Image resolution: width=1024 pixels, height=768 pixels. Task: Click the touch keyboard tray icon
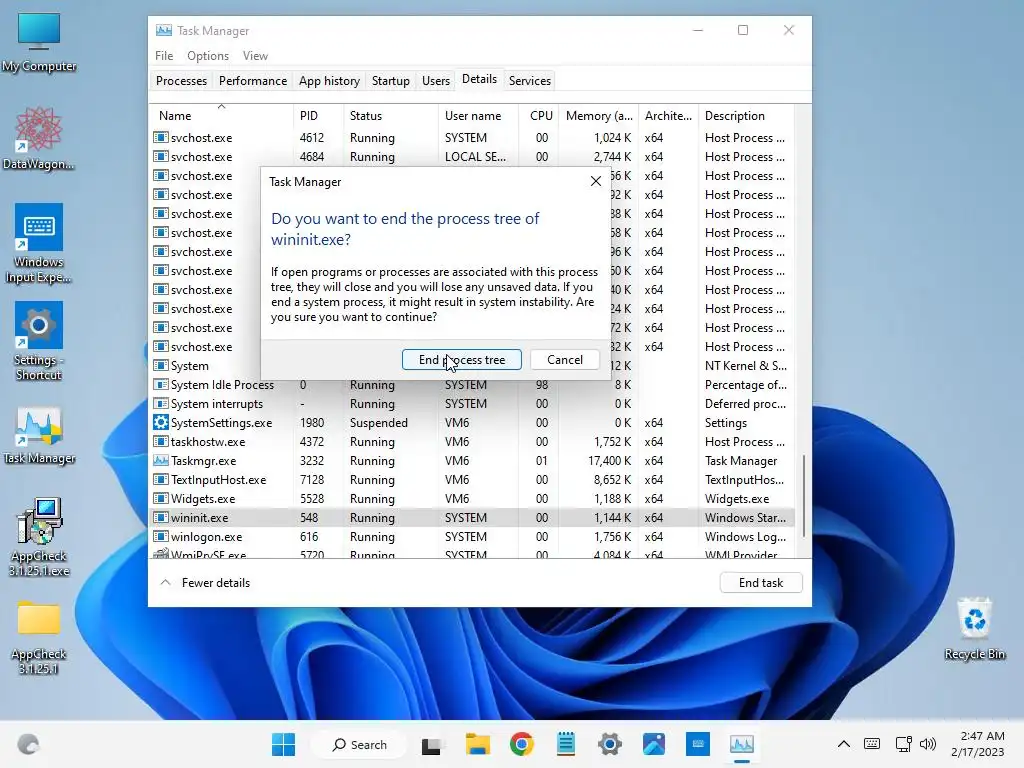[872, 744]
